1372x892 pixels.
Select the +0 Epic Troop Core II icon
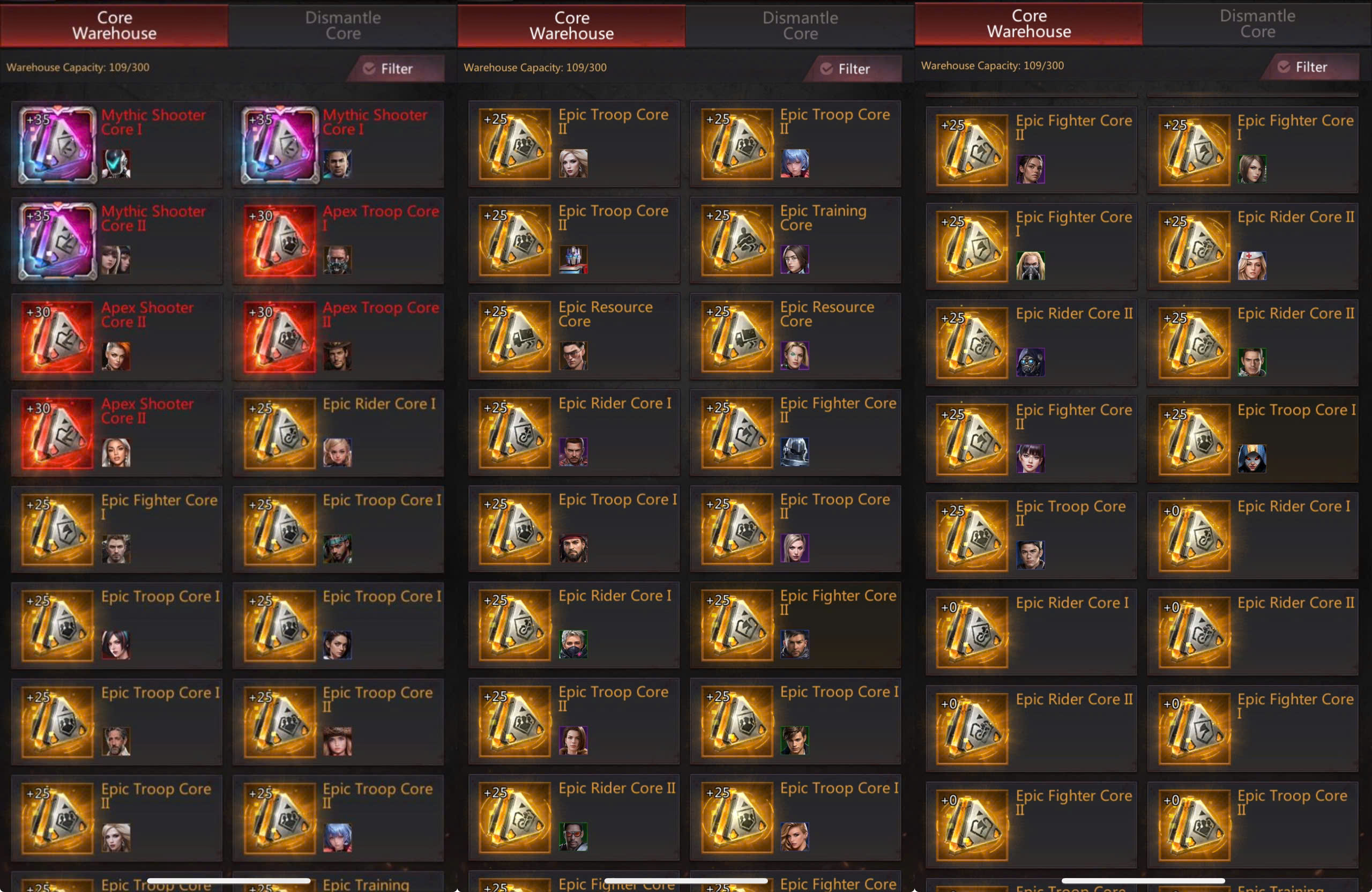click(x=1194, y=824)
